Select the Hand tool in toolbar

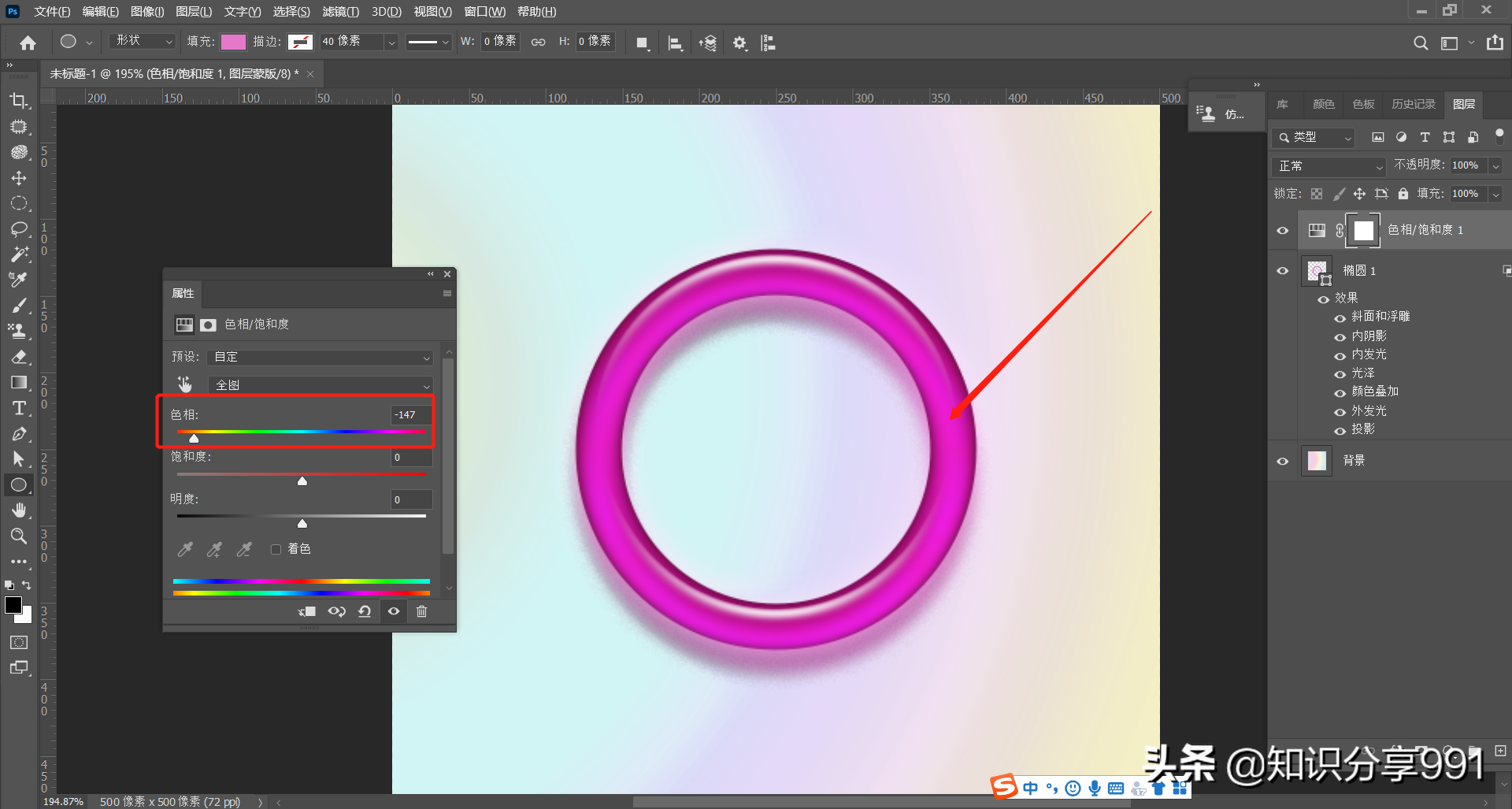(x=19, y=510)
